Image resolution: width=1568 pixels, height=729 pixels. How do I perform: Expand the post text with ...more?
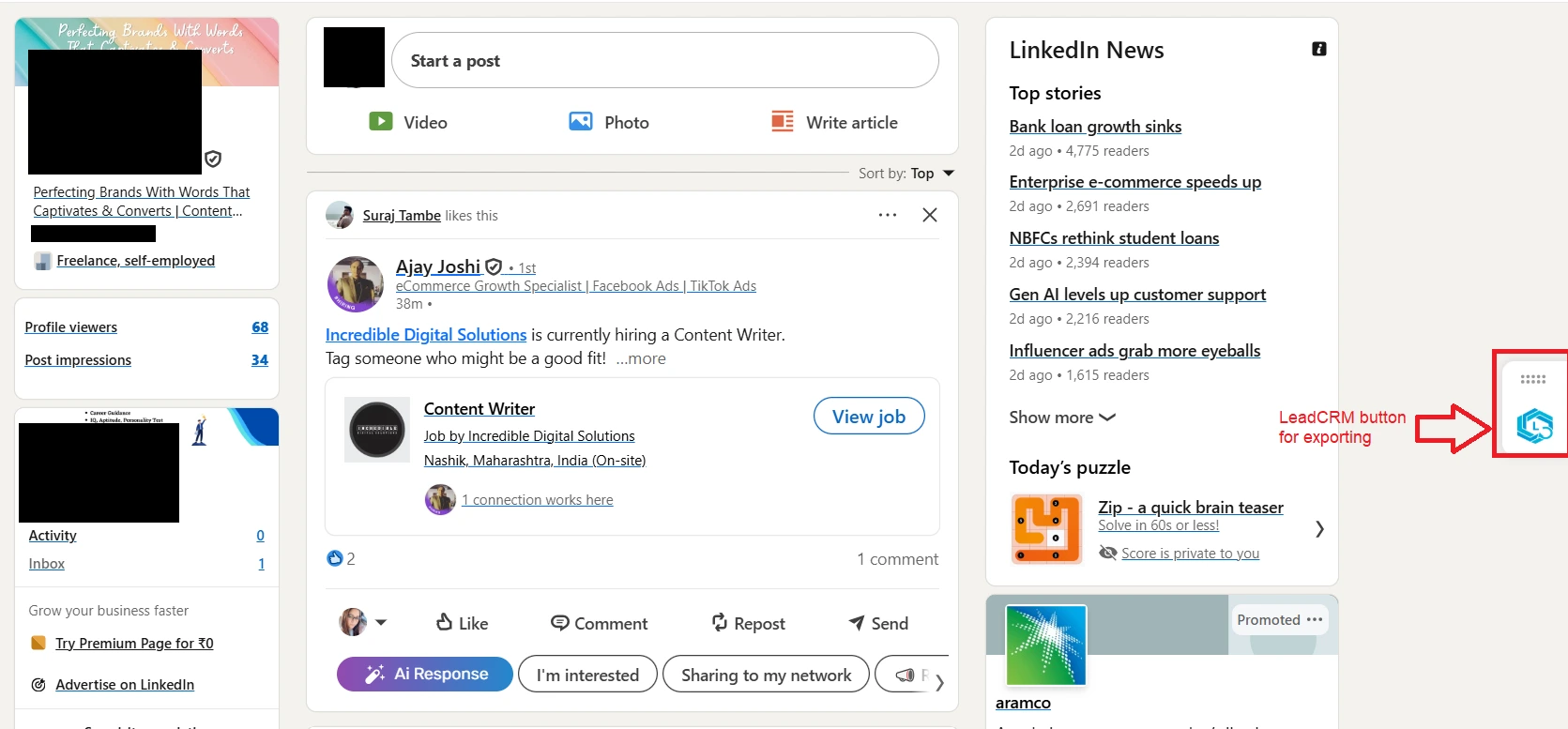click(x=641, y=358)
